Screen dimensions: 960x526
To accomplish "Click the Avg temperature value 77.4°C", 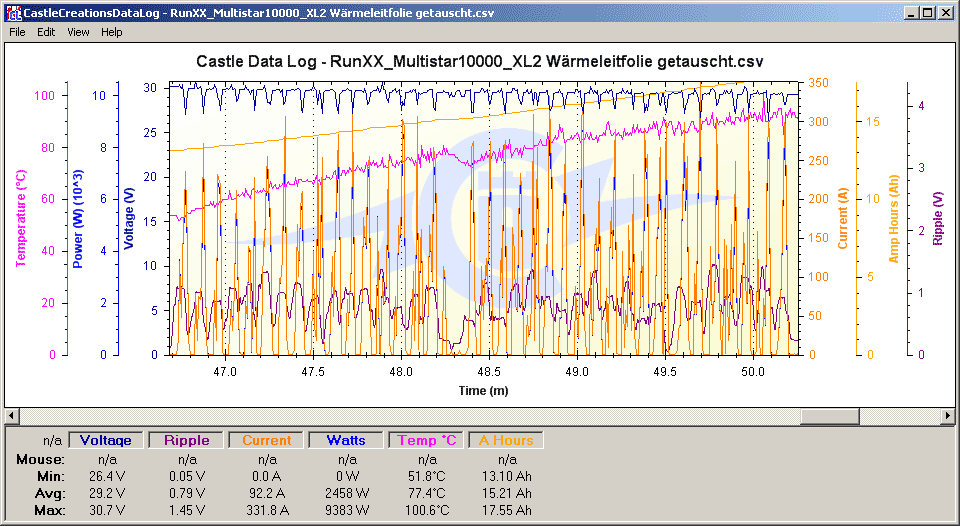I will coord(427,493).
